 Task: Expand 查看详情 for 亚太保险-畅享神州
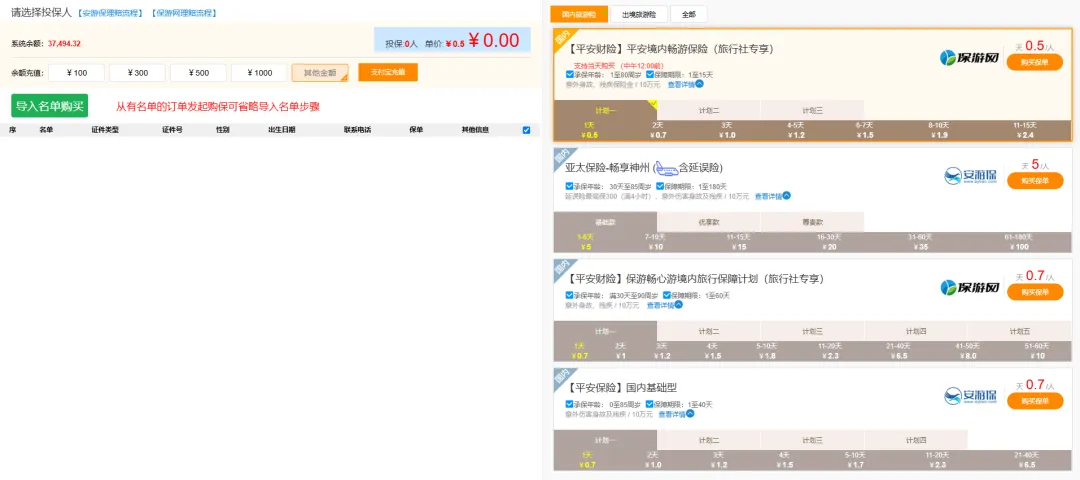tap(772, 196)
